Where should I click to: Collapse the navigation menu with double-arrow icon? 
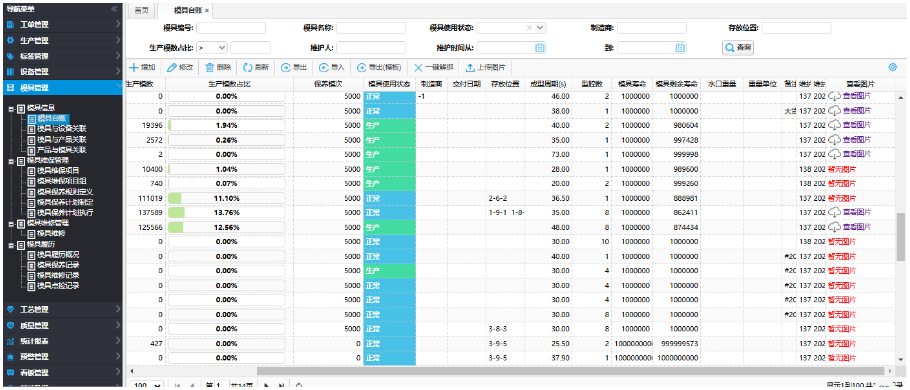click(x=114, y=9)
